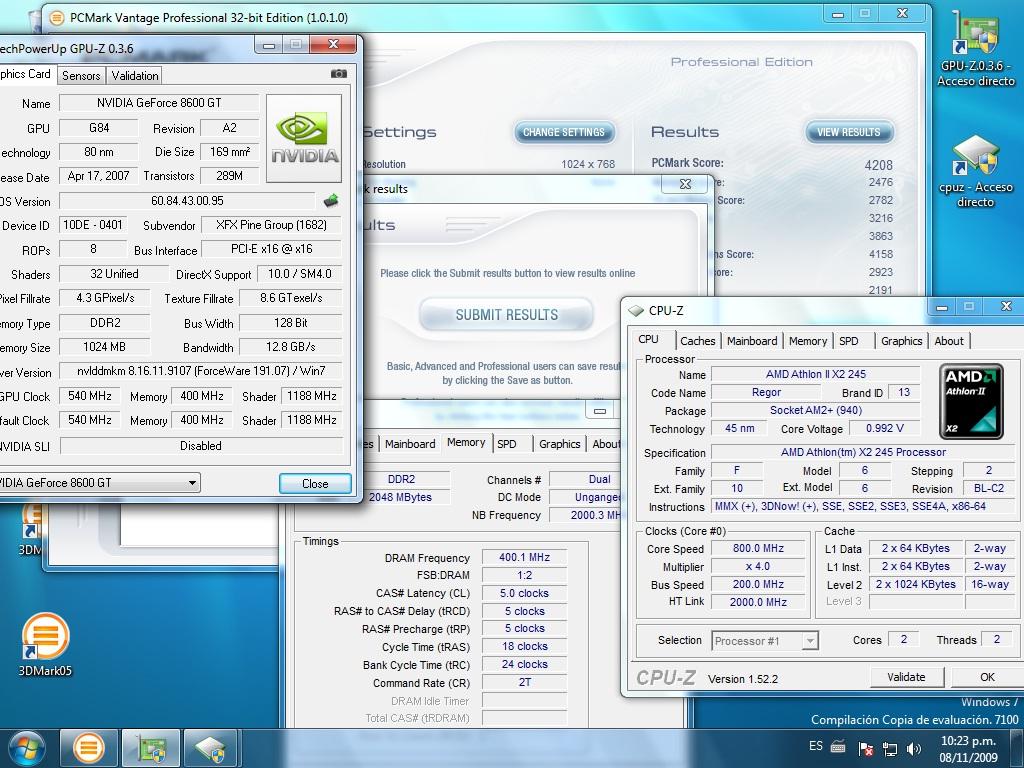
Task: Open the 3DMark05 desktop shortcut
Action: (44, 645)
